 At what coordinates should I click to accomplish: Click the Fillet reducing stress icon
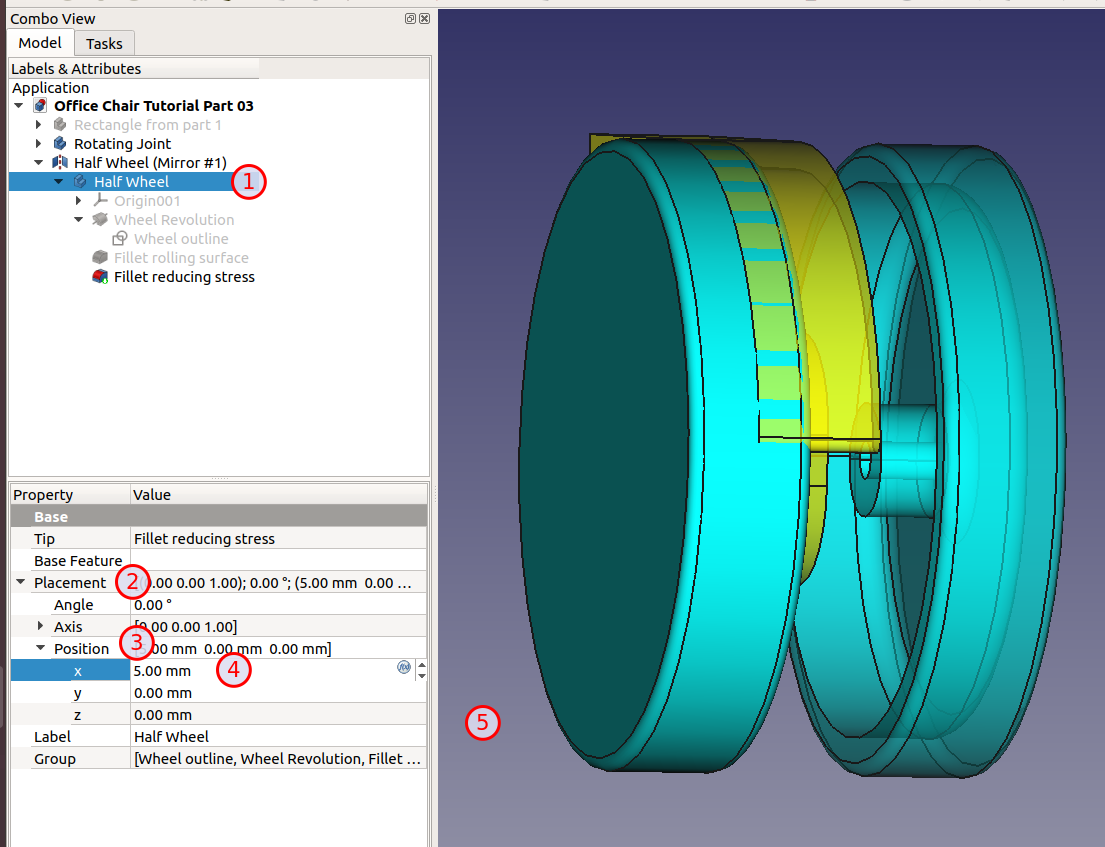point(100,277)
